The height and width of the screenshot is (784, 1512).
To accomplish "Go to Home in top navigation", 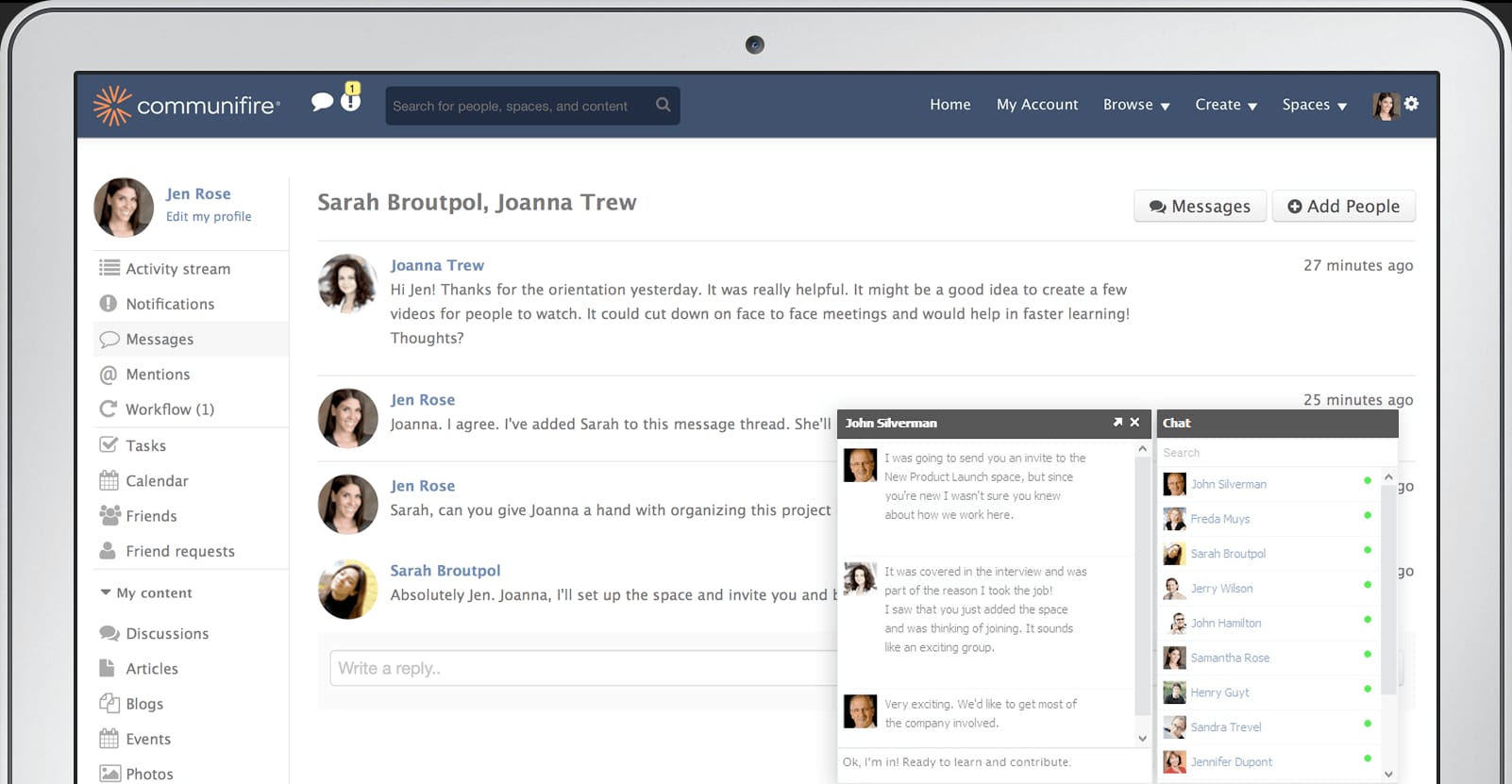I will 949,105.
